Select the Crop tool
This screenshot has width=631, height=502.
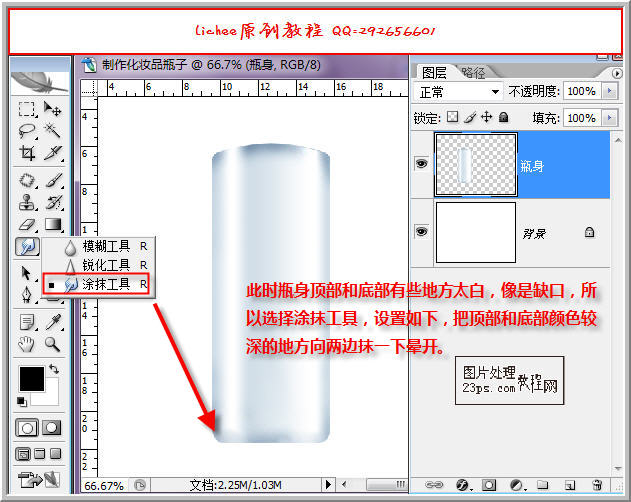tap(27, 153)
